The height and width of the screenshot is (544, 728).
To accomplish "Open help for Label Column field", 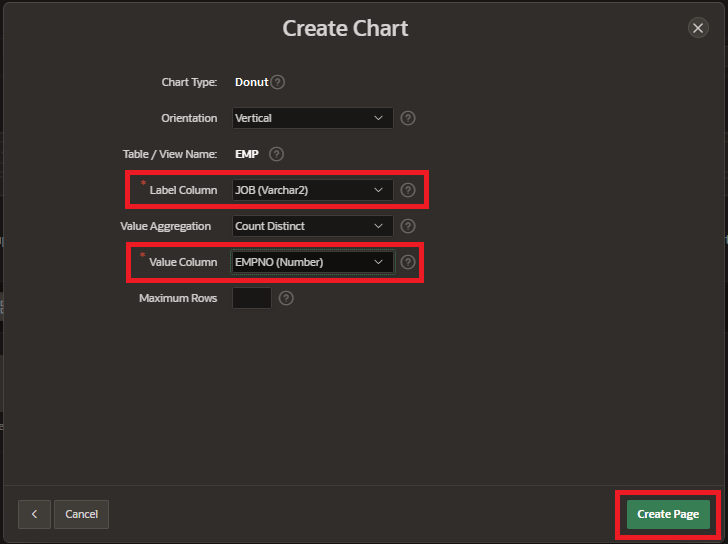I will click(408, 190).
